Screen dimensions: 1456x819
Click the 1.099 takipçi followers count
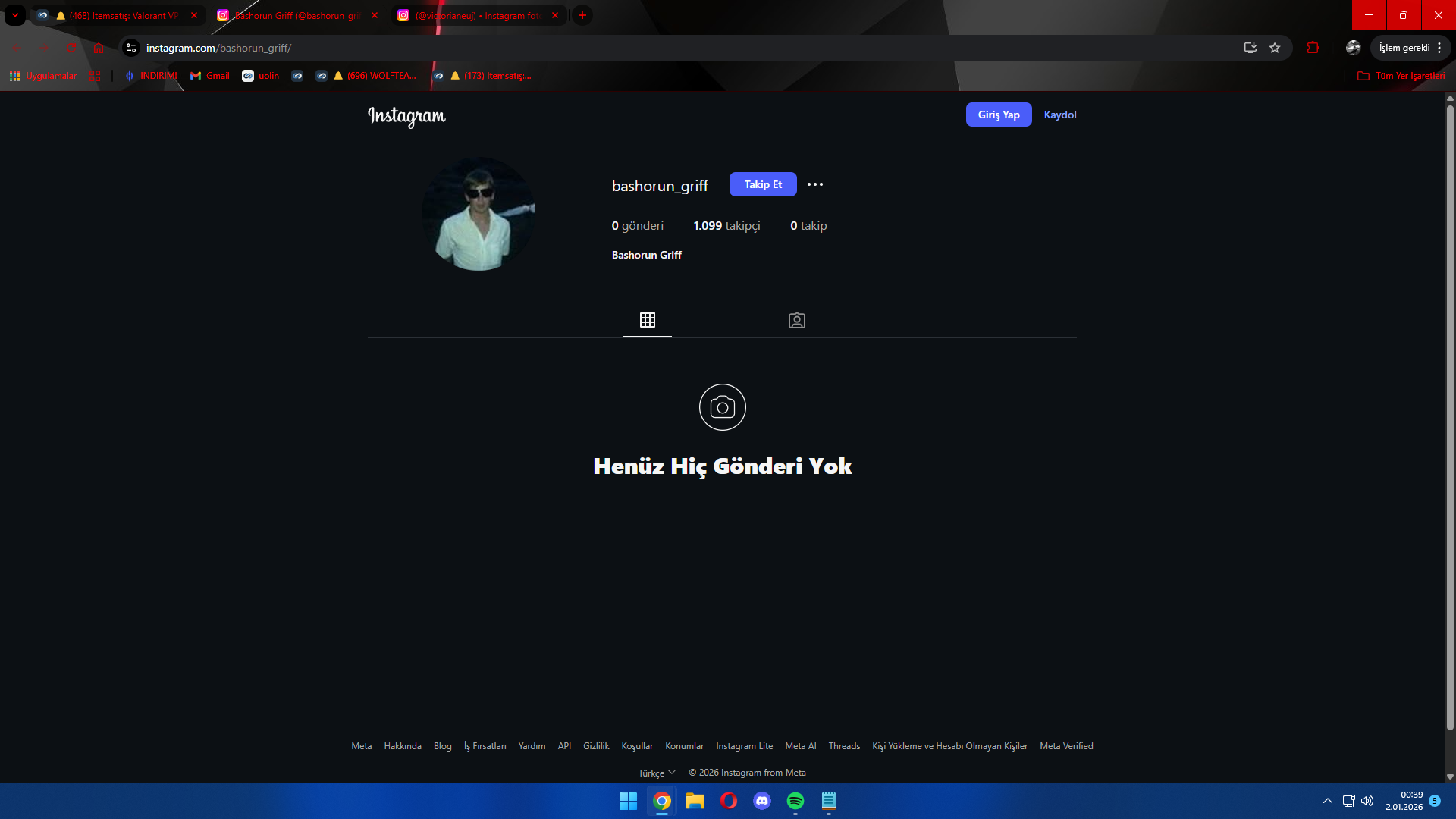pyautogui.click(x=726, y=226)
